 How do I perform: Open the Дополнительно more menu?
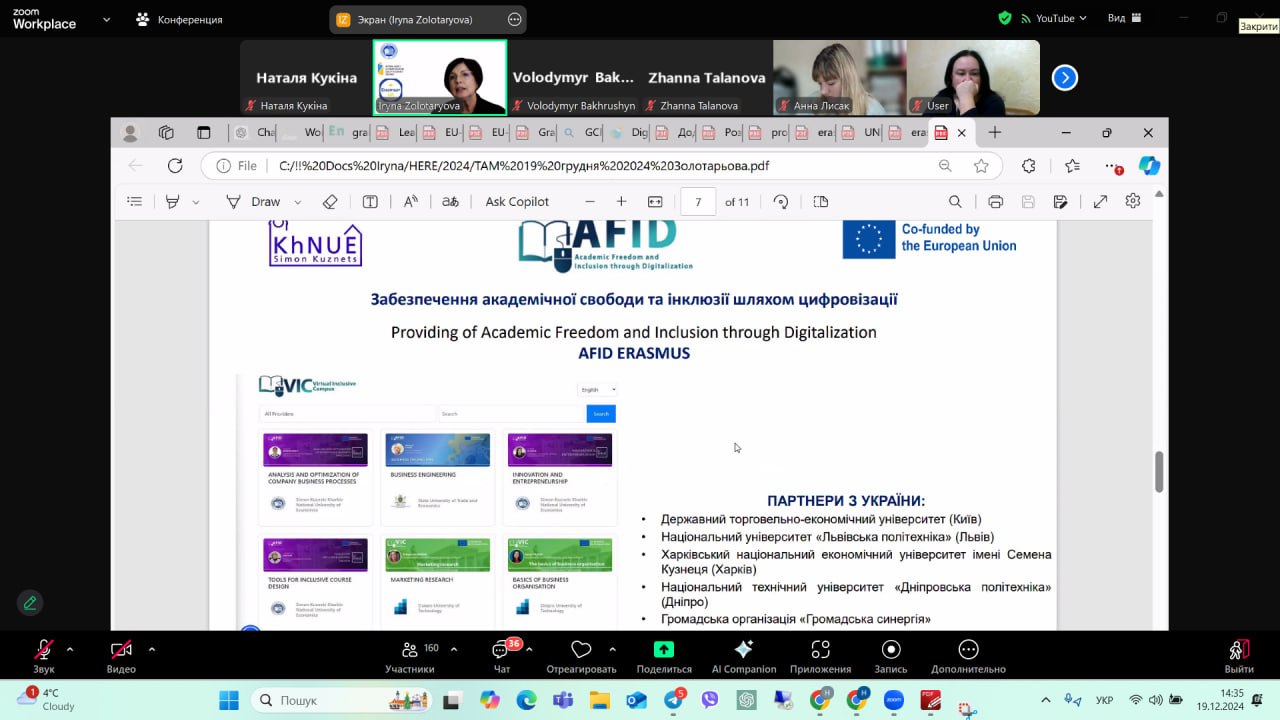pos(968,656)
